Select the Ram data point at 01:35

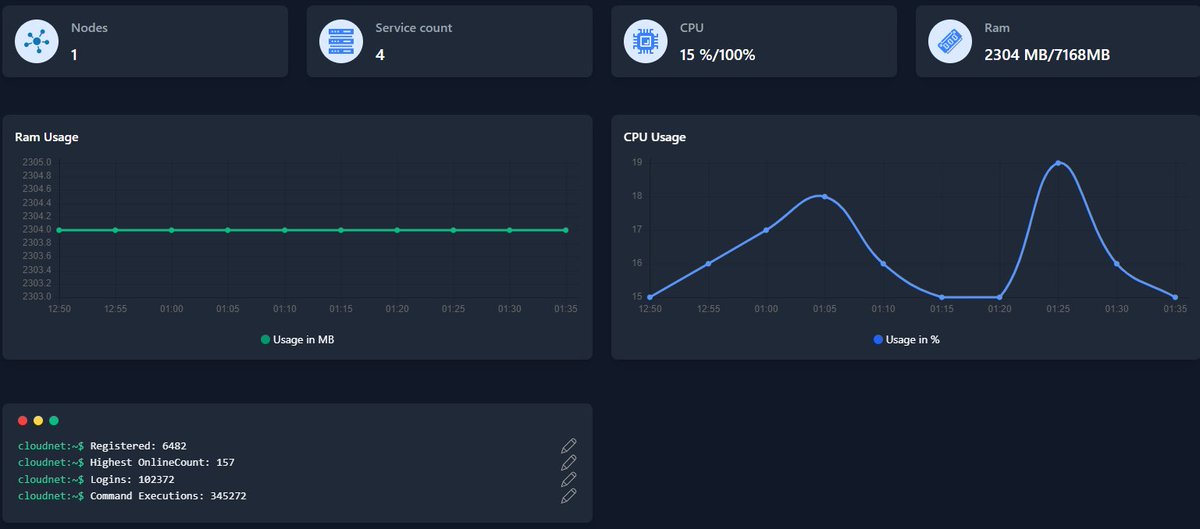[566, 230]
